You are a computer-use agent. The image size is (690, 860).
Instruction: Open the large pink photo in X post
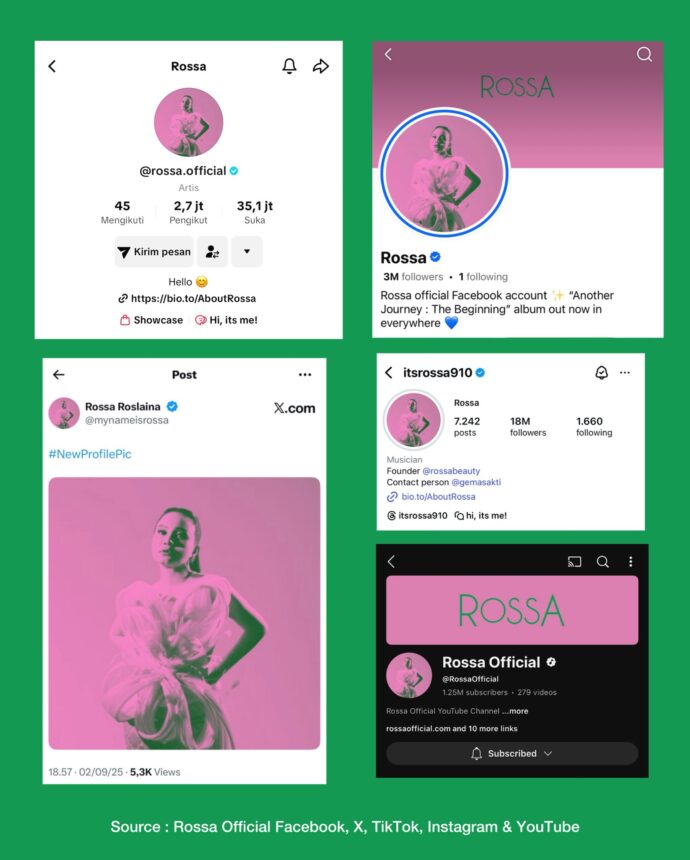pos(184,613)
